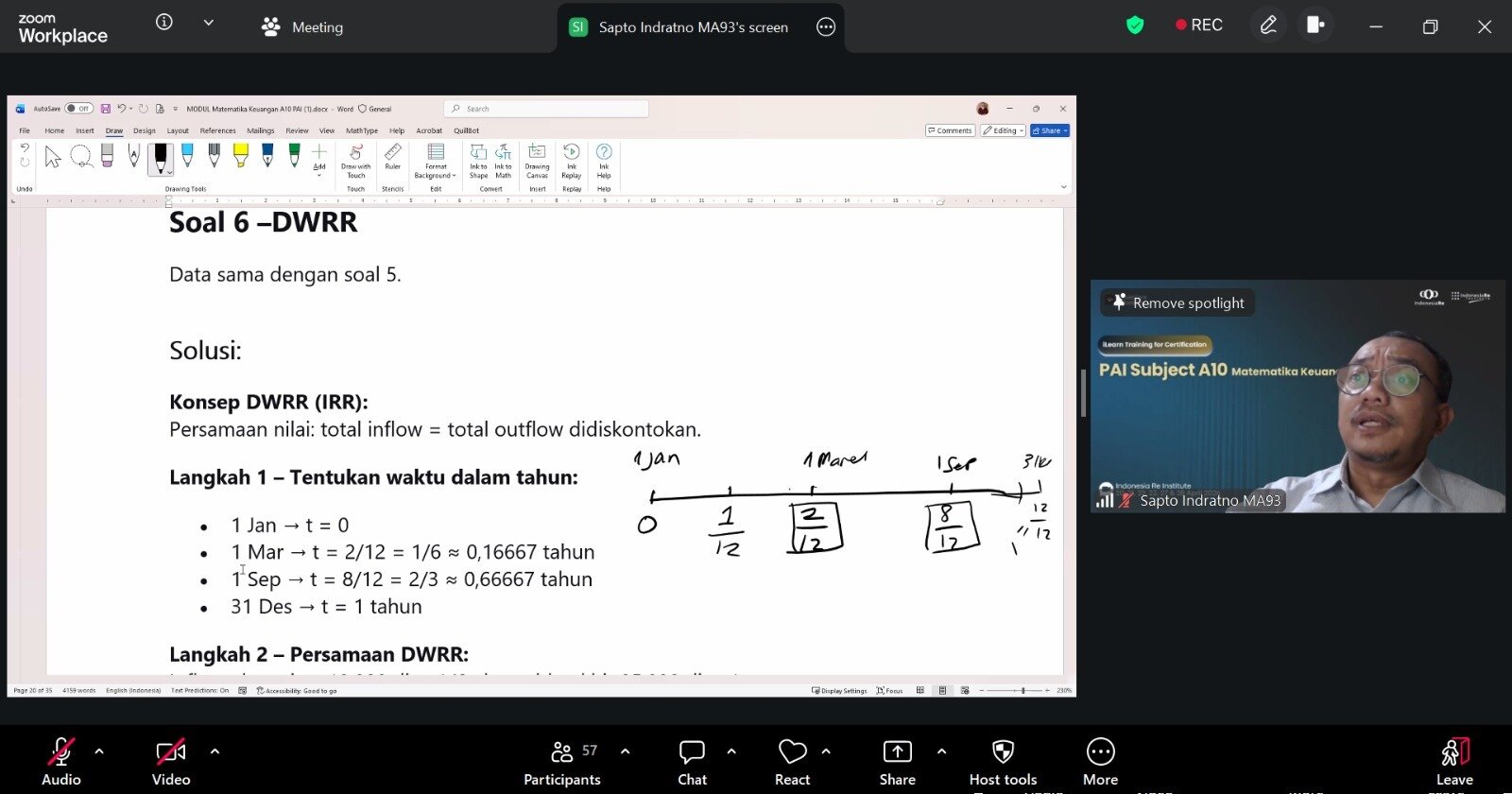
Task: Open the Chat panel
Action: coord(692,761)
